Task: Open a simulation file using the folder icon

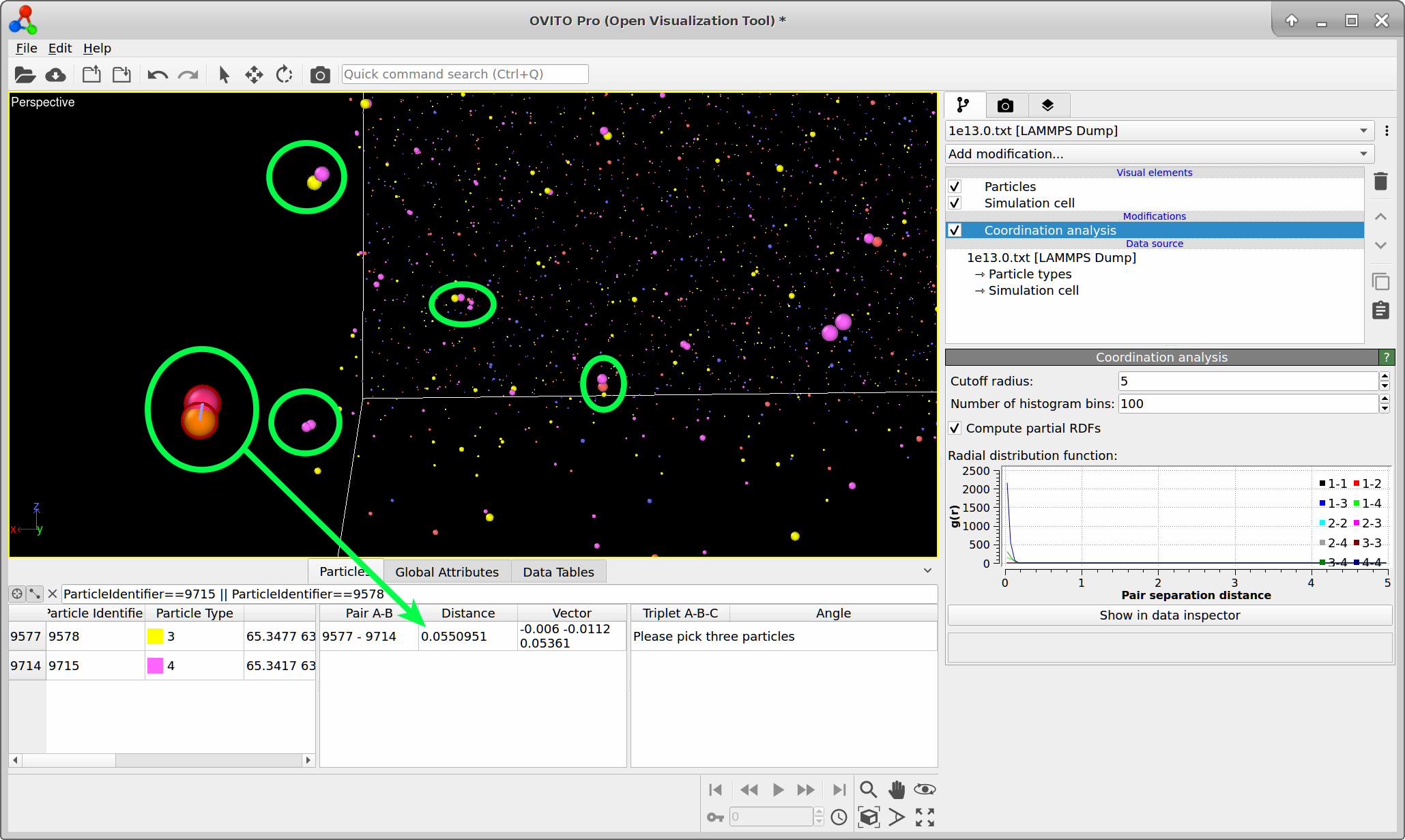Action: coord(25,74)
